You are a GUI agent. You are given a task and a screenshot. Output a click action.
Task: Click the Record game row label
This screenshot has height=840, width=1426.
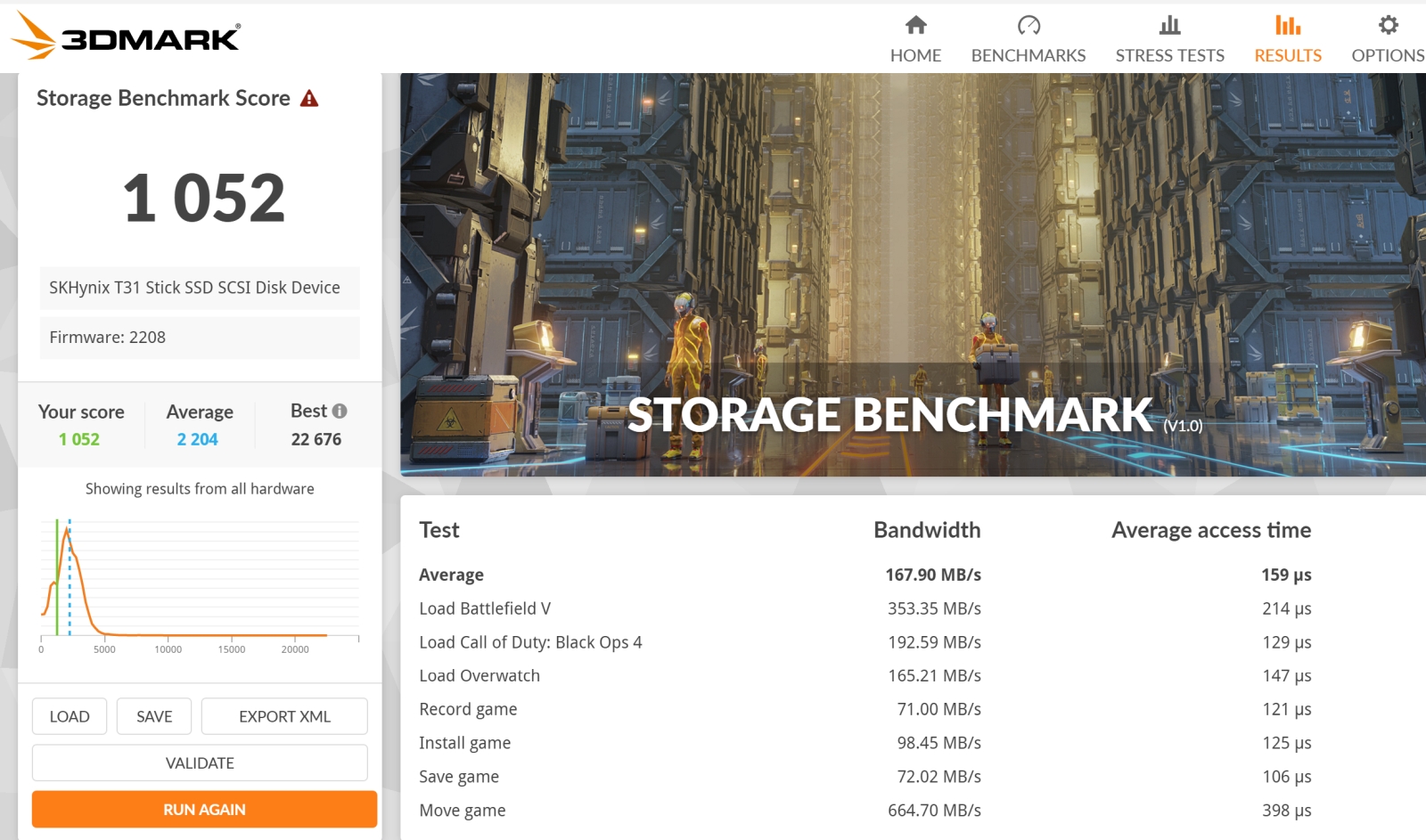point(468,709)
